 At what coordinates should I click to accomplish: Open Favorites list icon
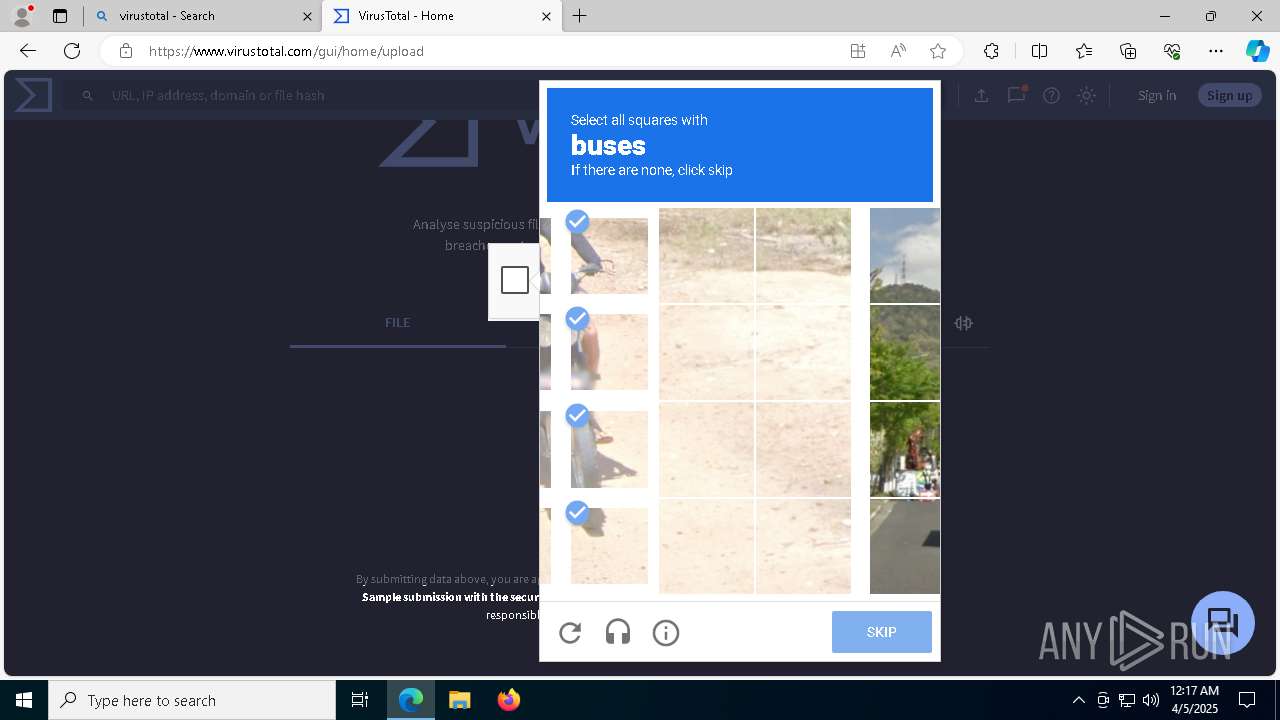[1084, 51]
